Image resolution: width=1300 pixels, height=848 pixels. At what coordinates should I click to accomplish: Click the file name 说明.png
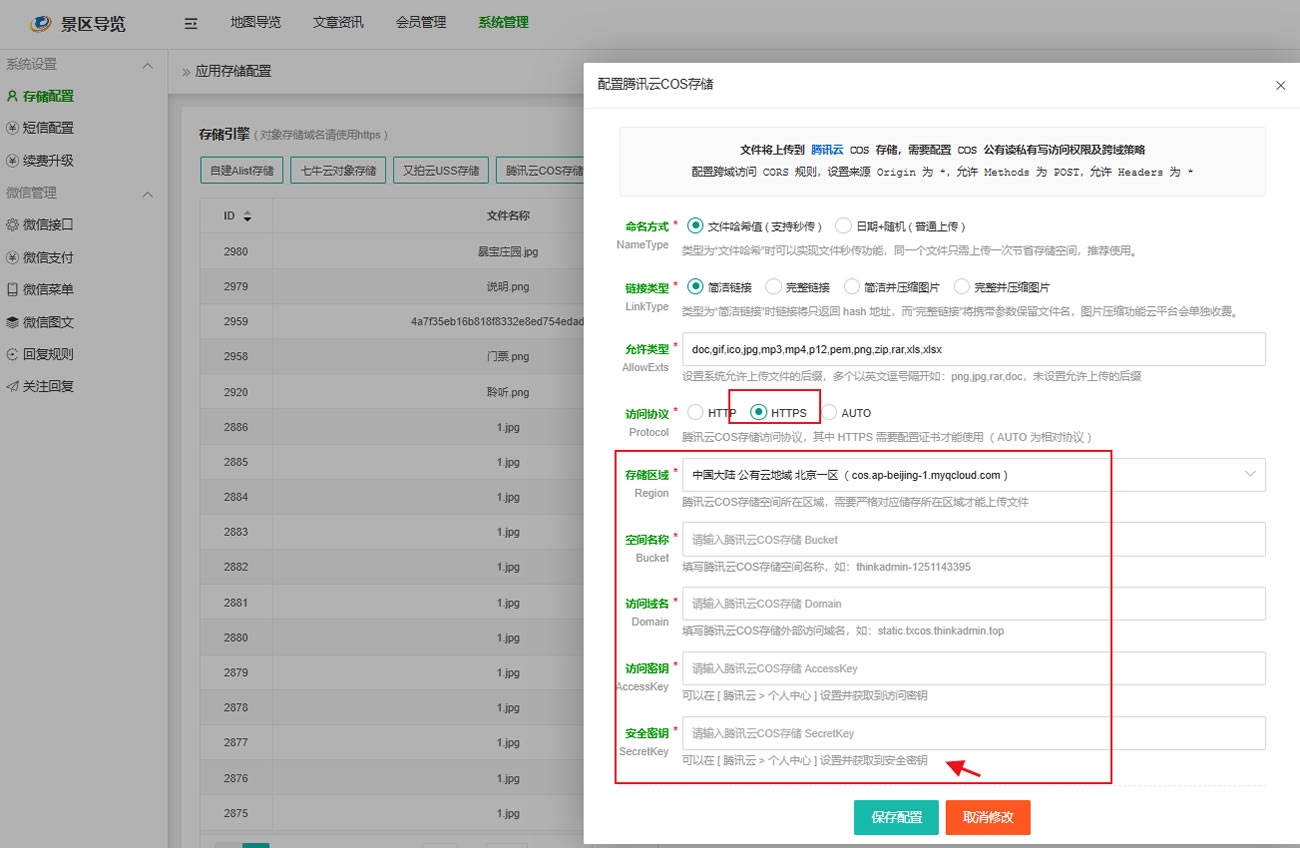click(508, 287)
